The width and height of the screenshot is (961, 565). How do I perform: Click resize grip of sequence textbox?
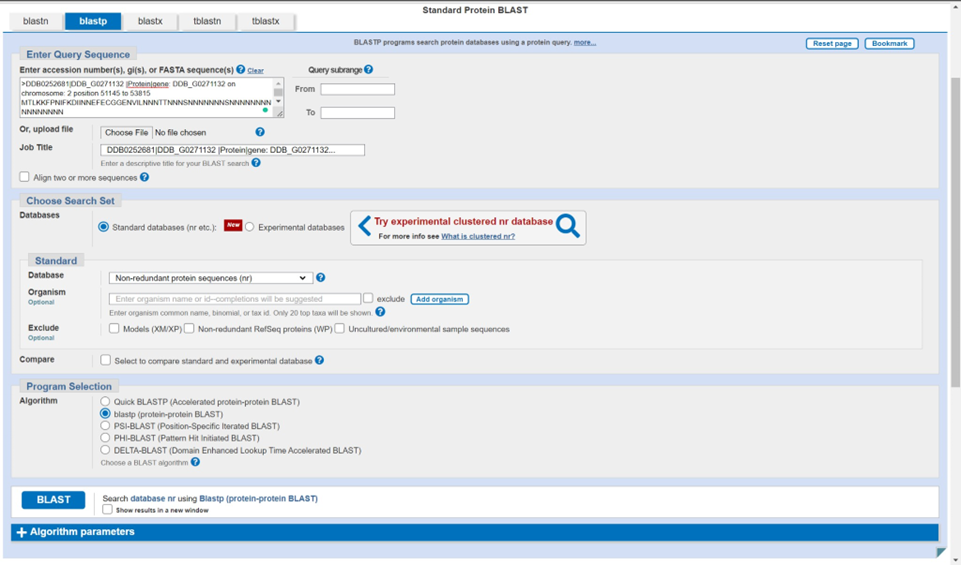[x=280, y=113]
